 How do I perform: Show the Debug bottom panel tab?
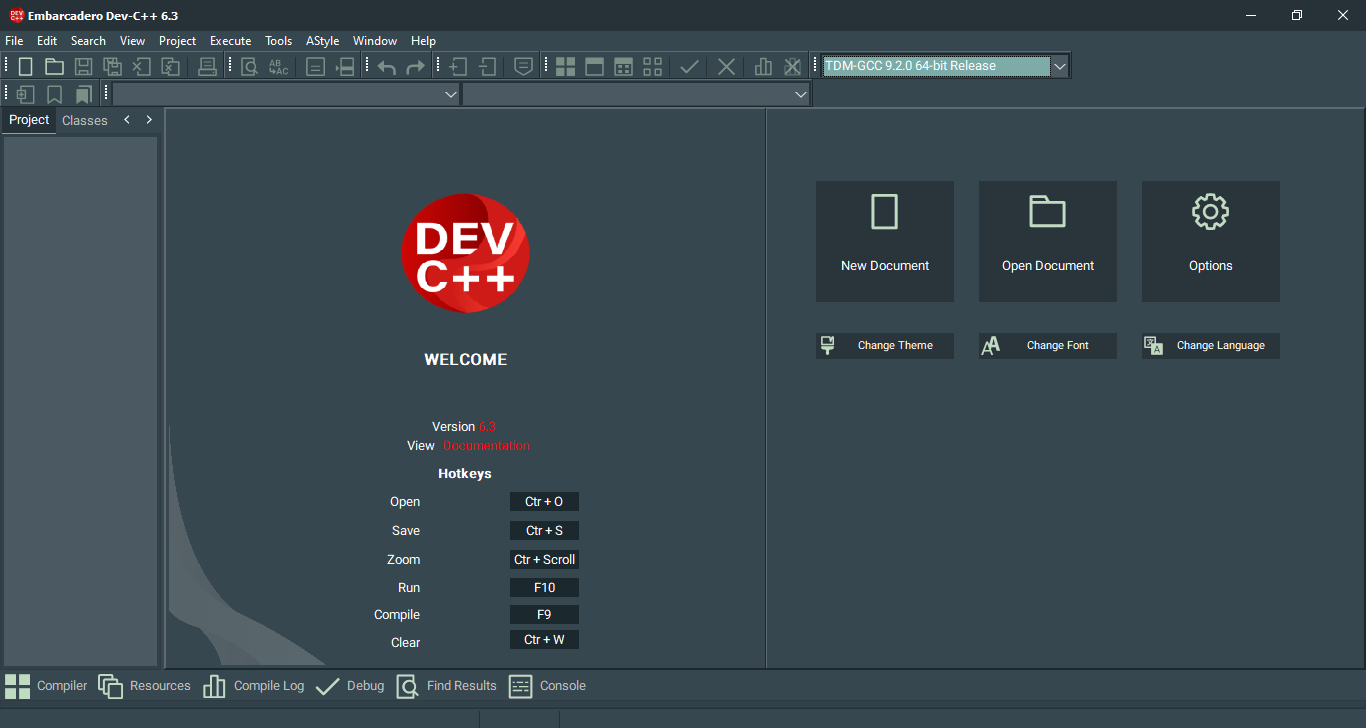click(350, 686)
